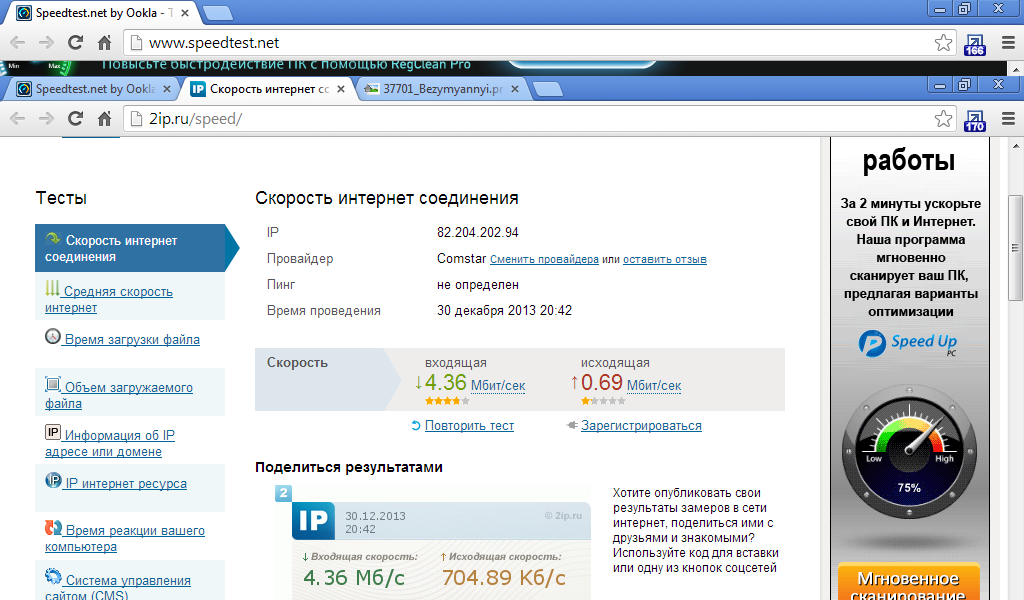The image size is (1024, 600).
Task: Click the page vertical scrollbar thumb
Action: pos(1016,248)
